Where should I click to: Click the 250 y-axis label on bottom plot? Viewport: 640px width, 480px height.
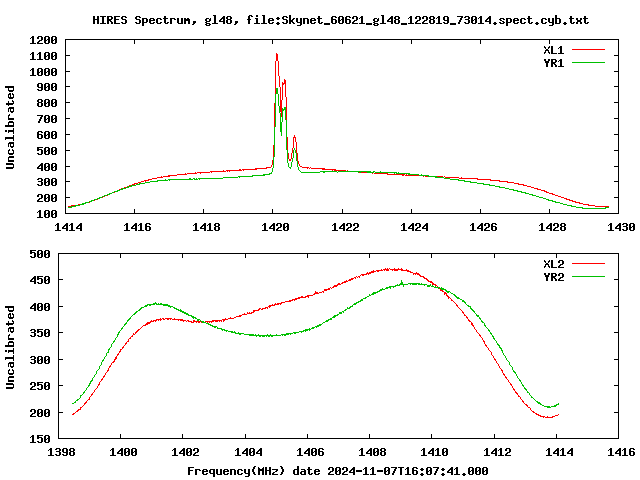[x=40, y=386]
